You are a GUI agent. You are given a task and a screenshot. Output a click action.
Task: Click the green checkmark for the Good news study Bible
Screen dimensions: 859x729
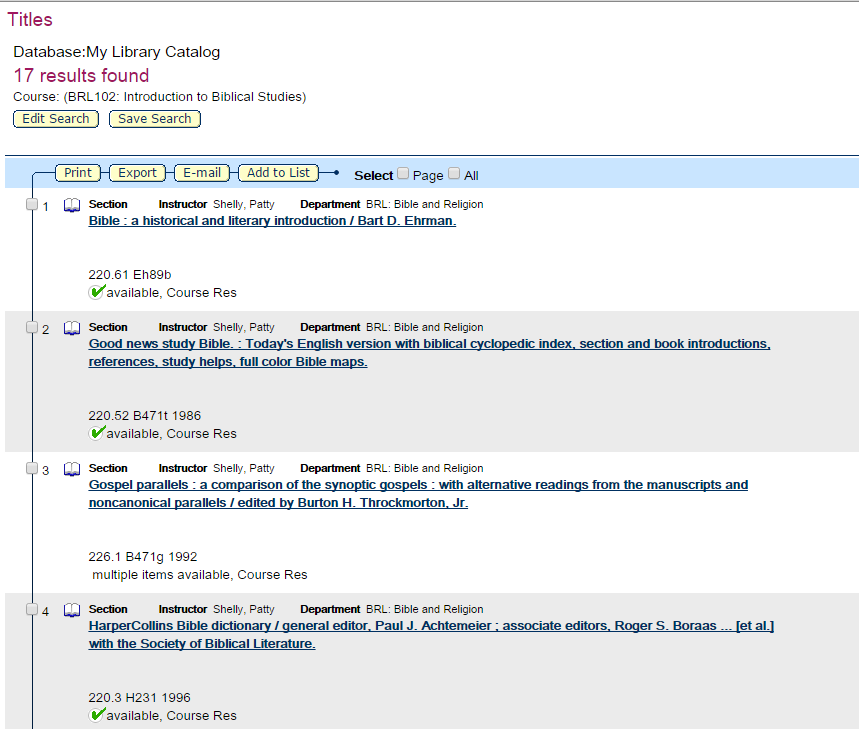[97, 433]
